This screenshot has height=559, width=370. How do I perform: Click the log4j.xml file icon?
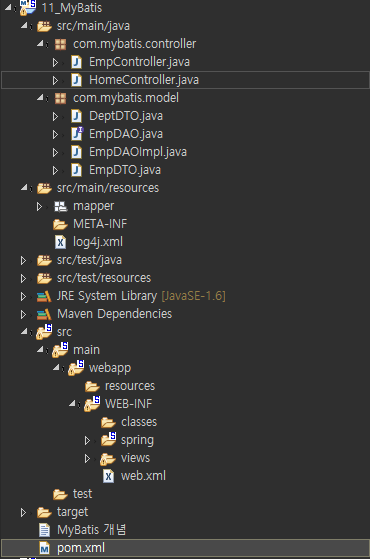pyautogui.click(x=60, y=242)
